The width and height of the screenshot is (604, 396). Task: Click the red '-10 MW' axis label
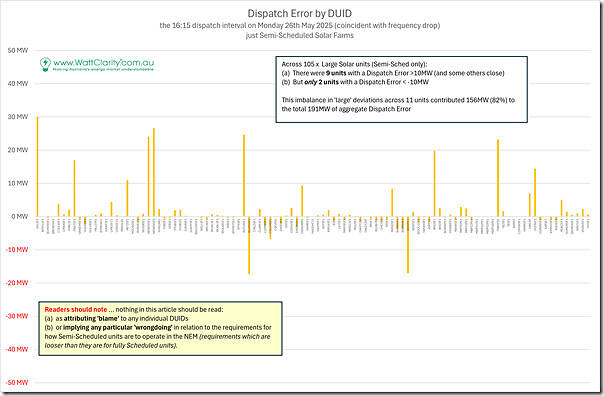tap(17, 250)
